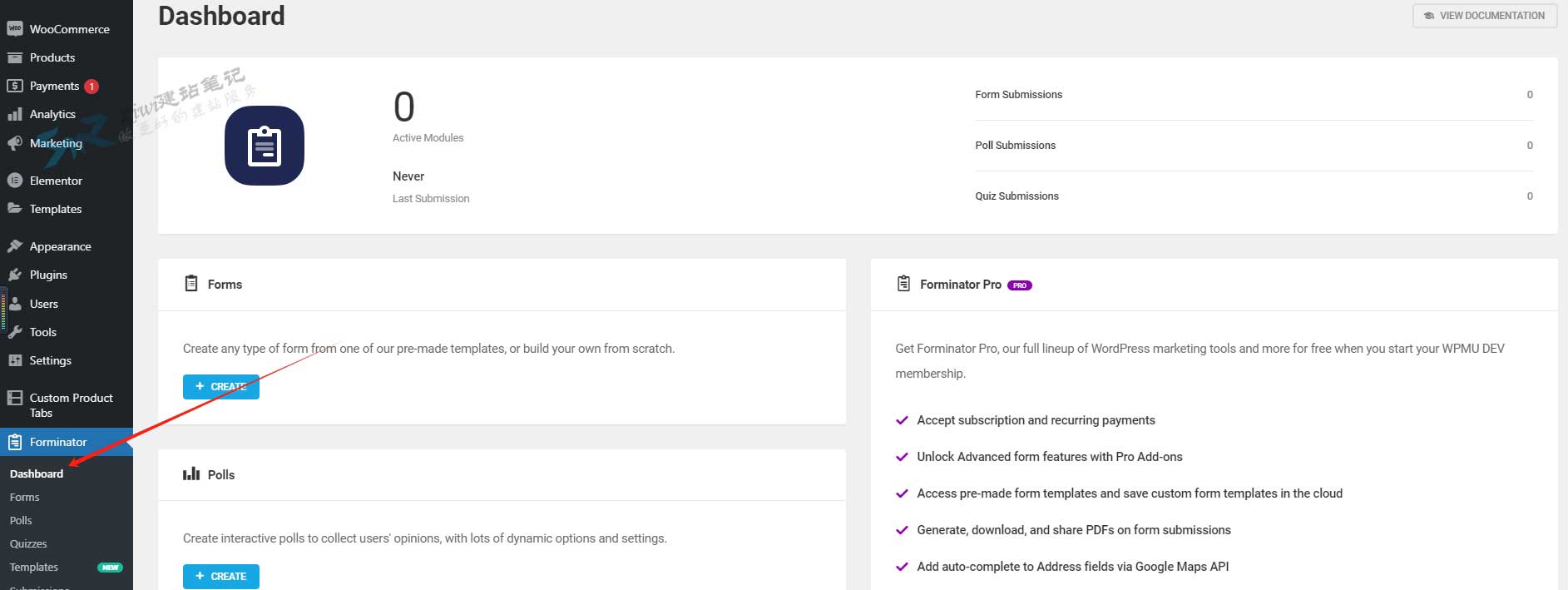Click the View Documentation button
1568x590 pixels.
click(x=1485, y=16)
